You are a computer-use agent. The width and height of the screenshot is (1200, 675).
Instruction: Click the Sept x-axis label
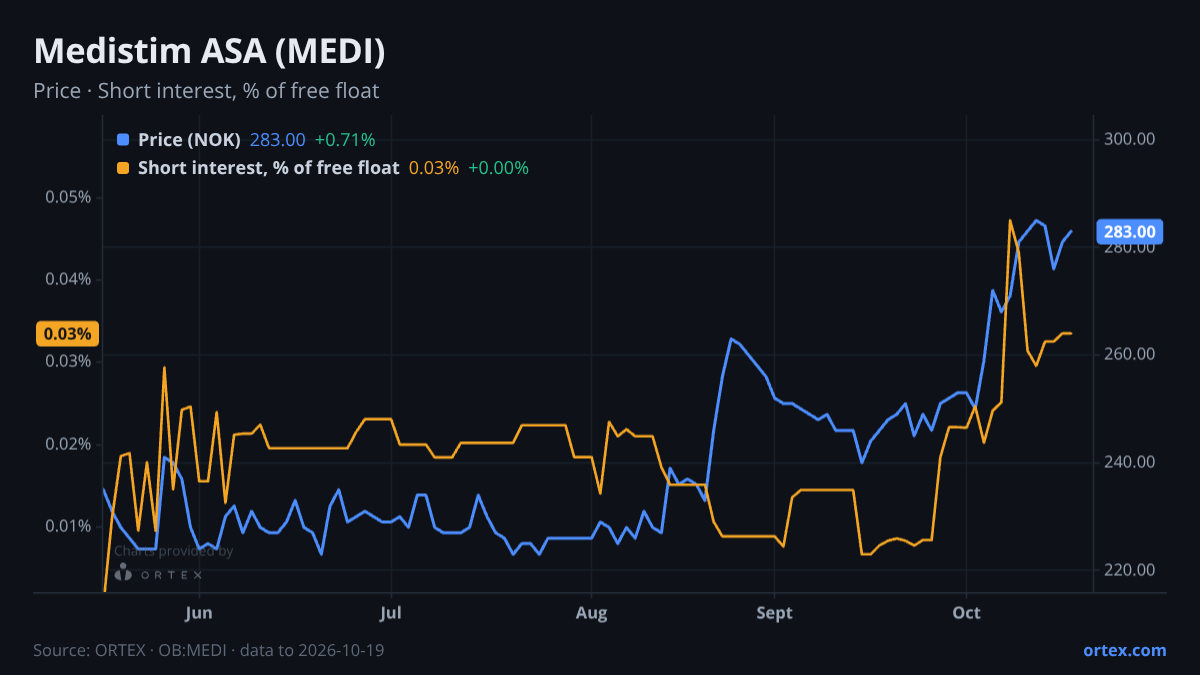(774, 612)
